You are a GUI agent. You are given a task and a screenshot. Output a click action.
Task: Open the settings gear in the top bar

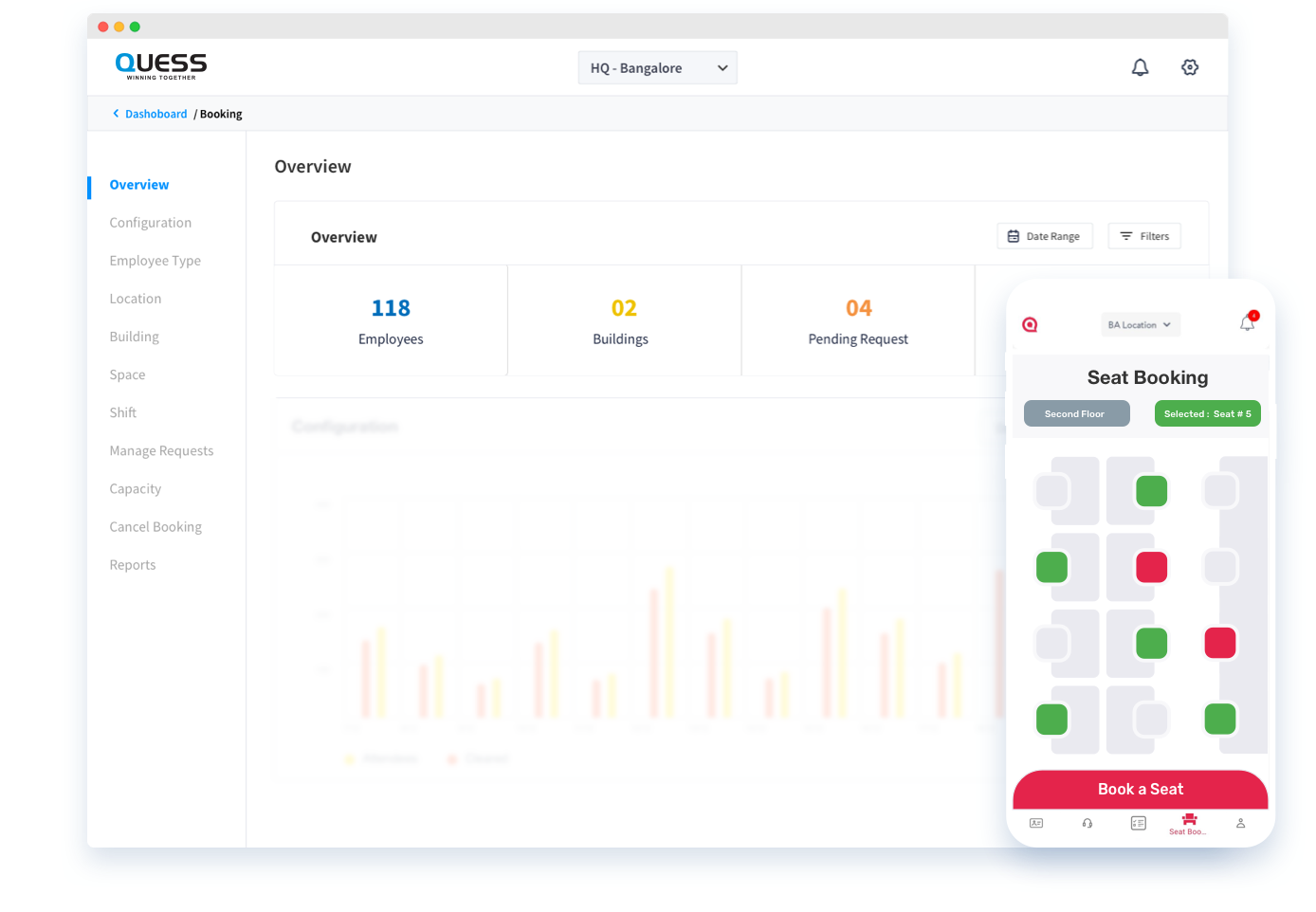click(x=1190, y=67)
